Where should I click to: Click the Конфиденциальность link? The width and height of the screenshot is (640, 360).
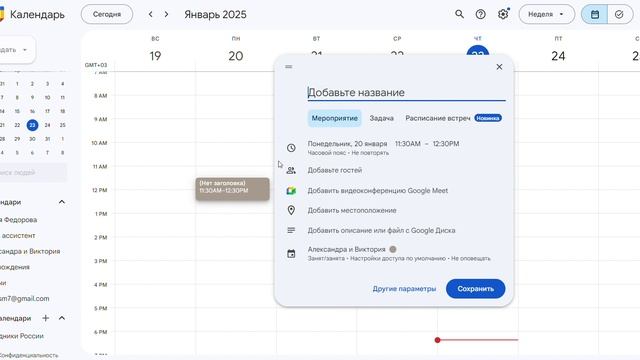(x=29, y=356)
